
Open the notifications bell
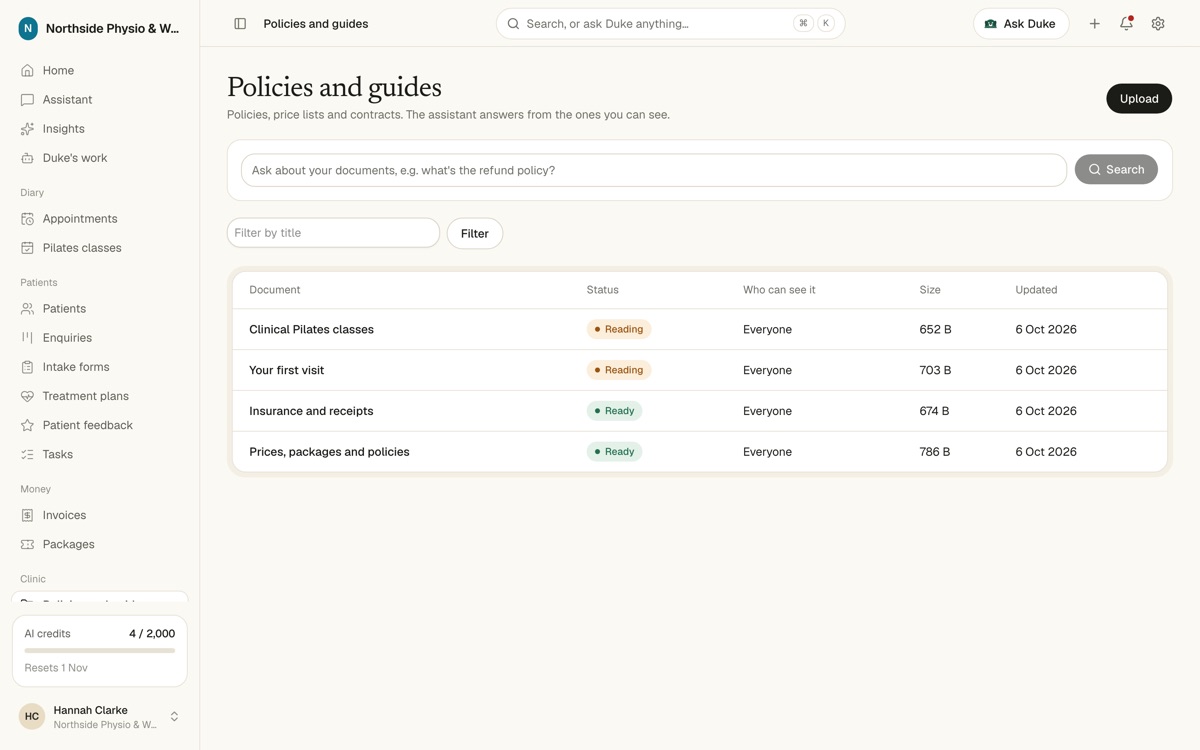pos(1126,24)
